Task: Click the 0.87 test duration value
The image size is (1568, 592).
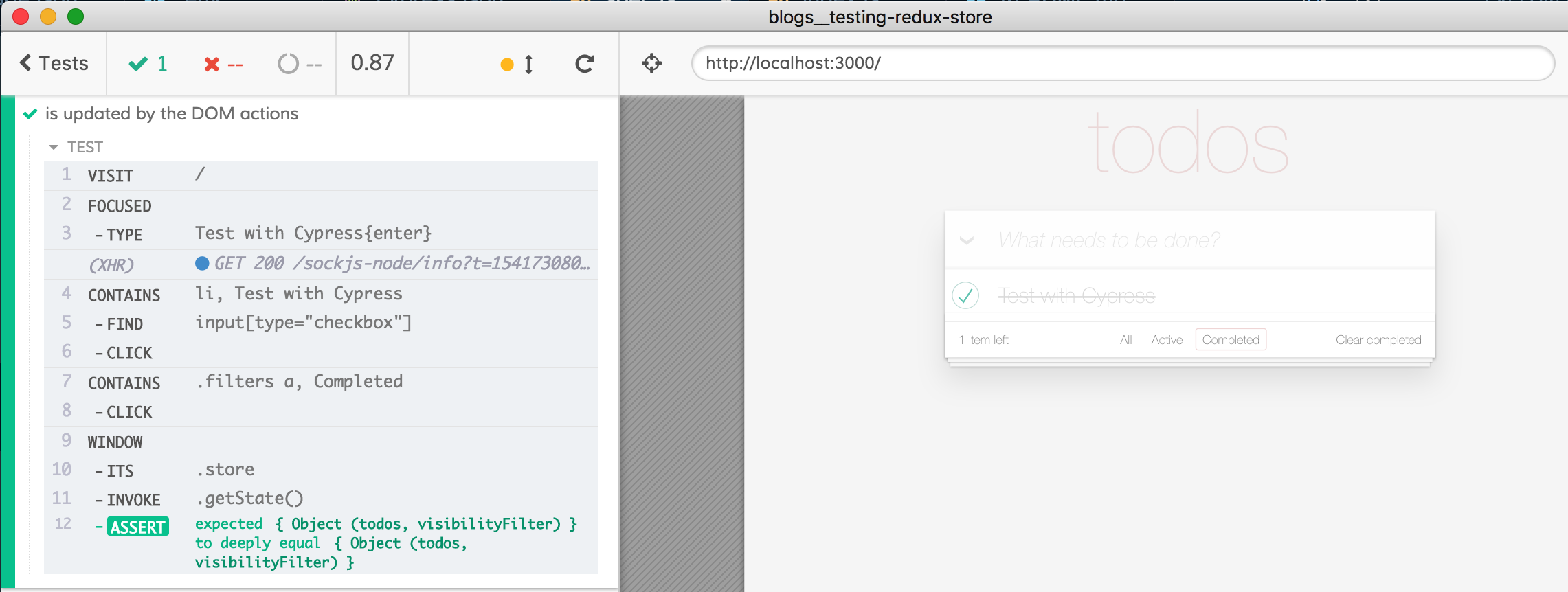Action: pyautogui.click(x=372, y=62)
